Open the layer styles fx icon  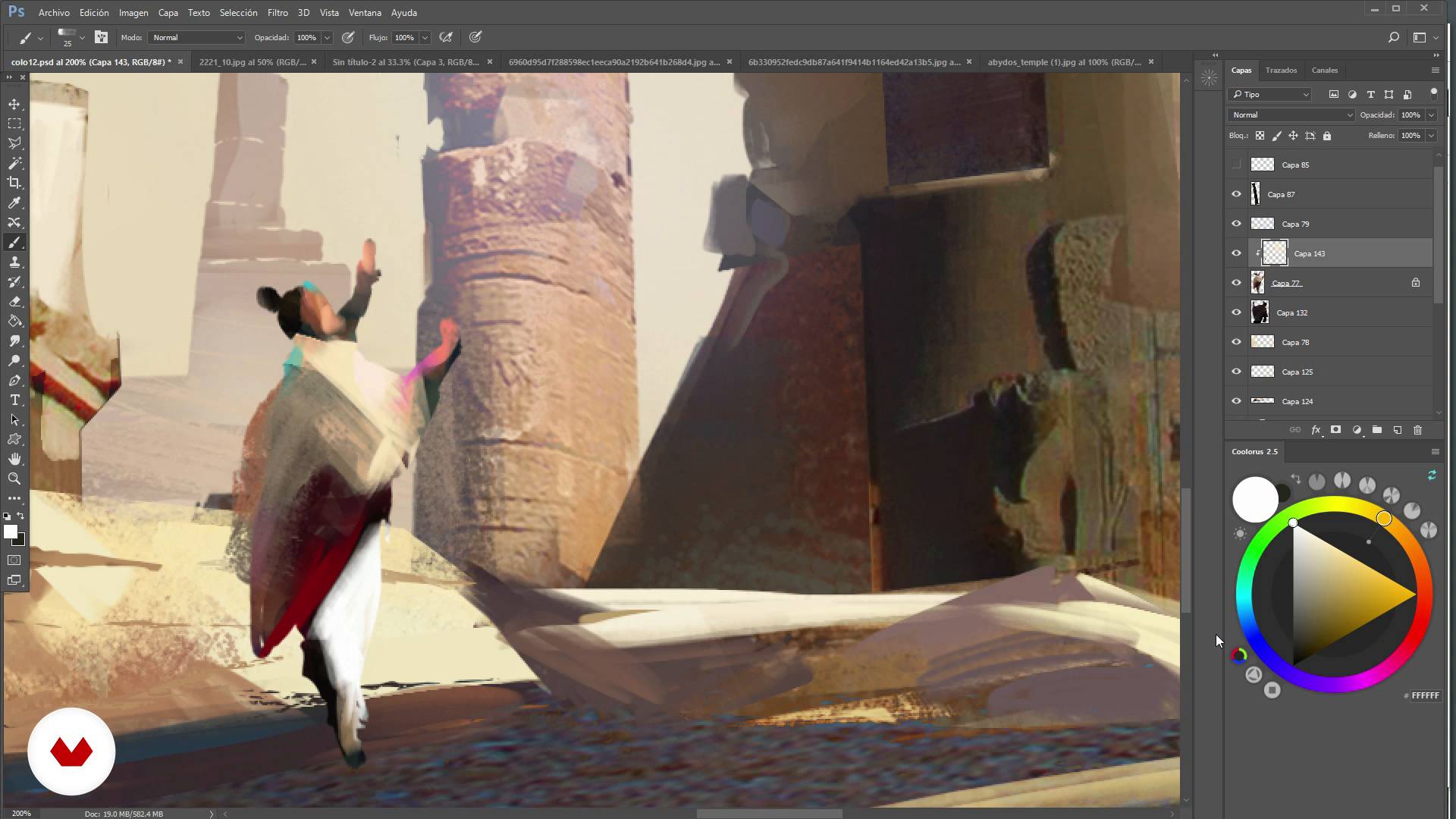click(1316, 430)
